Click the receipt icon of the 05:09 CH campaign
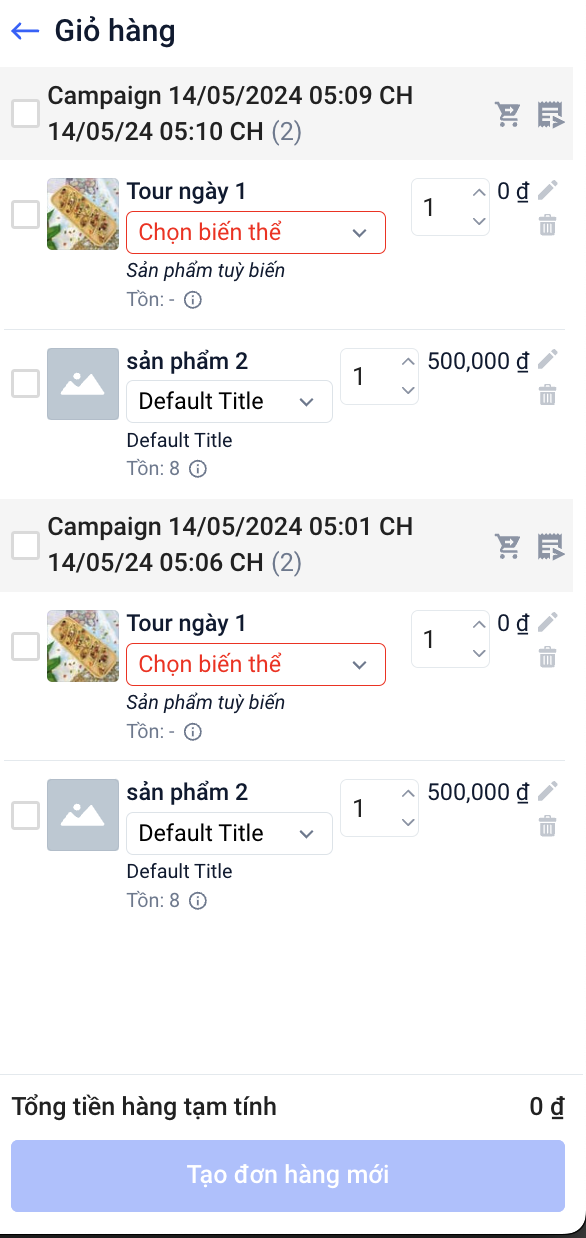The image size is (586, 1238). pyautogui.click(x=550, y=115)
